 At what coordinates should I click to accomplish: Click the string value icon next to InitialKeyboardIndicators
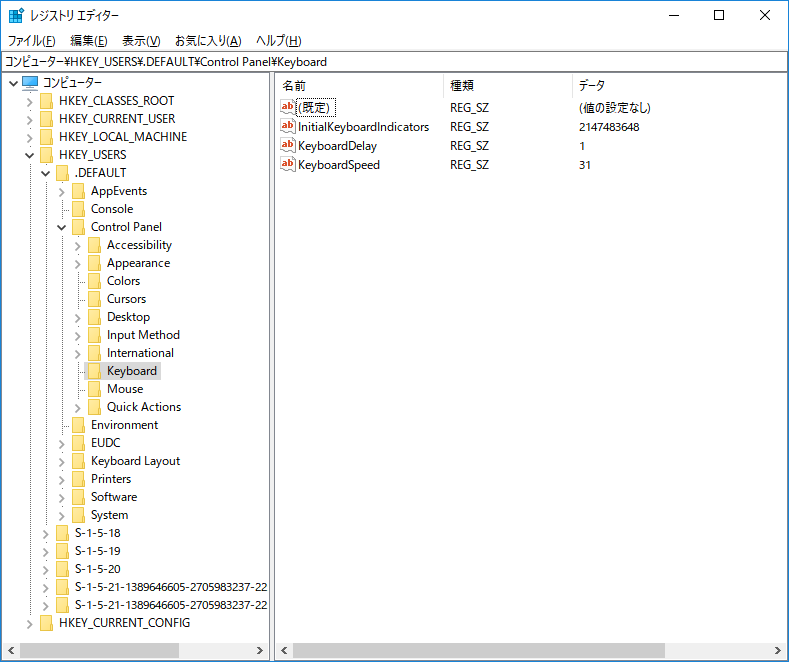click(x=287, y=126)
